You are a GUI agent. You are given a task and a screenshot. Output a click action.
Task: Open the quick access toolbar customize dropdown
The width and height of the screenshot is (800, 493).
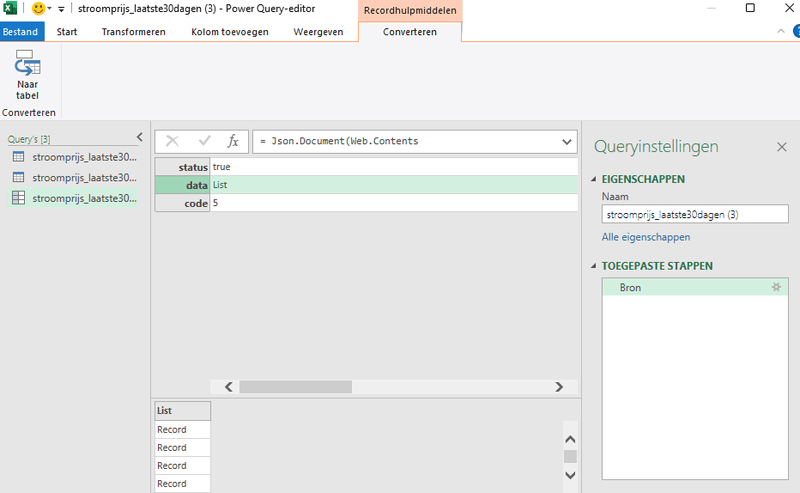click(x=61, y=9)
